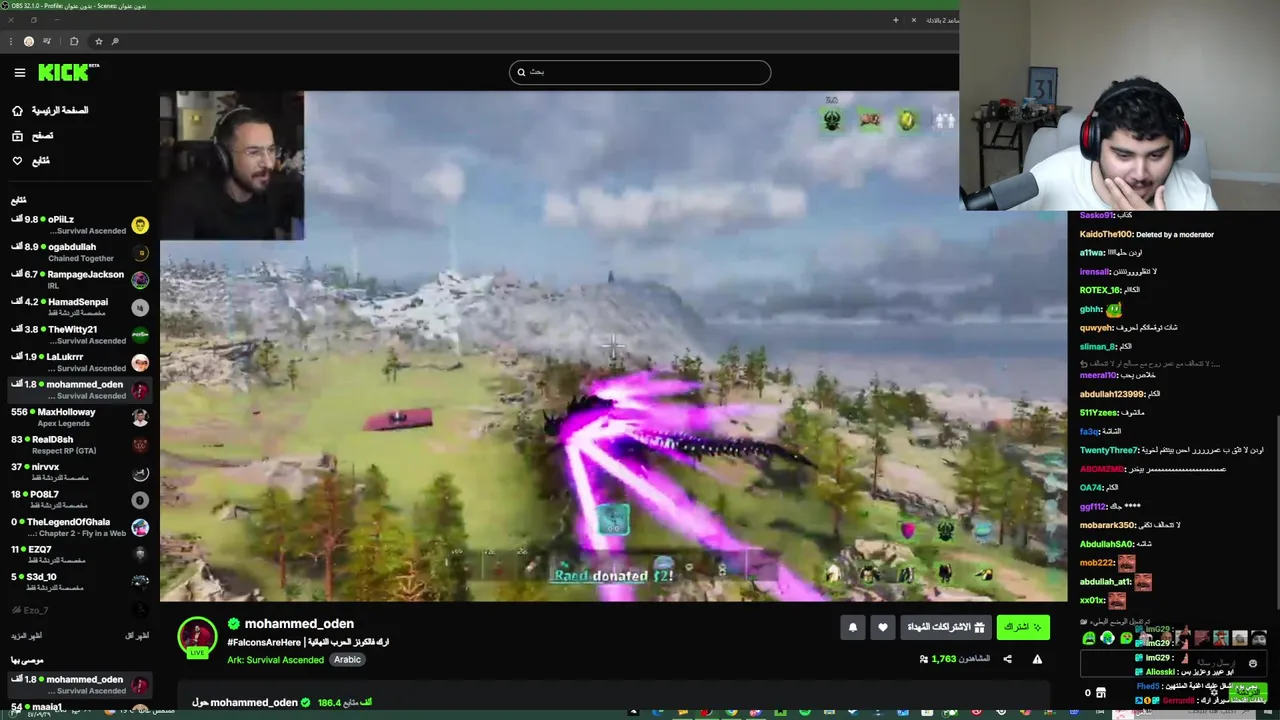Click the browser bookmark star icon
The image size is (1280, 720).
98,41
